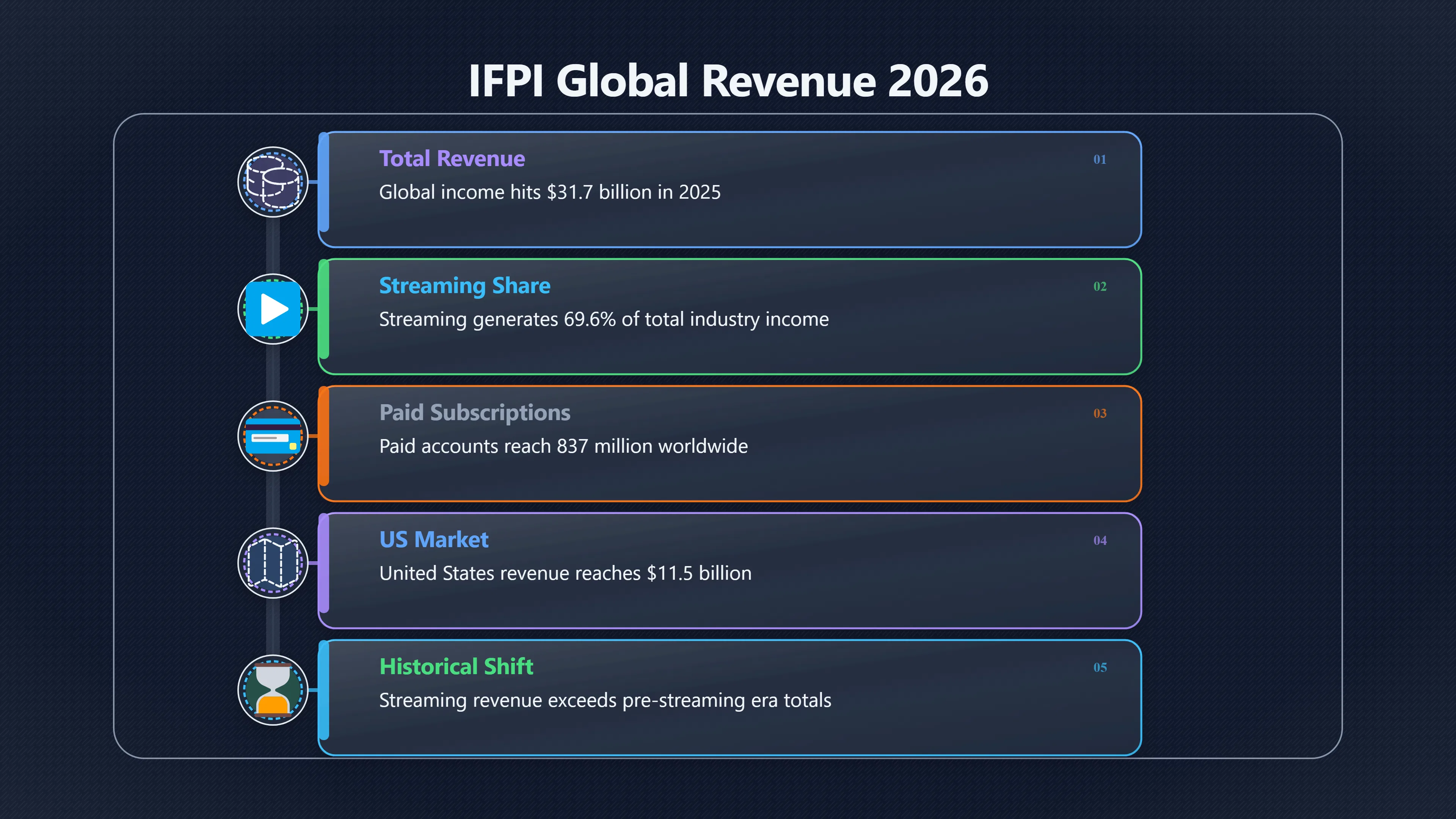Click the credit card icon beside Paid Subscriptions
This screenshot has height=819, width=1456.
click(273, 436)
